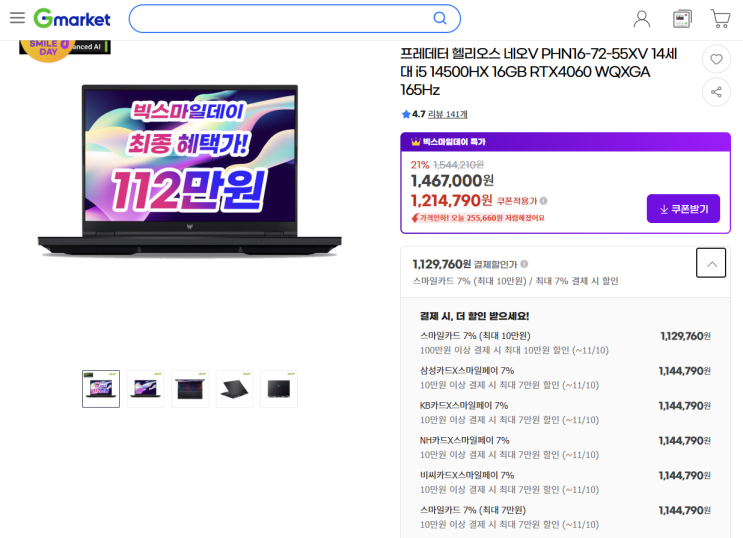Image resolution: width=743 pixels, height=538 pixels.
Task: Click the Gmarket logo
Action: [72, 18]
